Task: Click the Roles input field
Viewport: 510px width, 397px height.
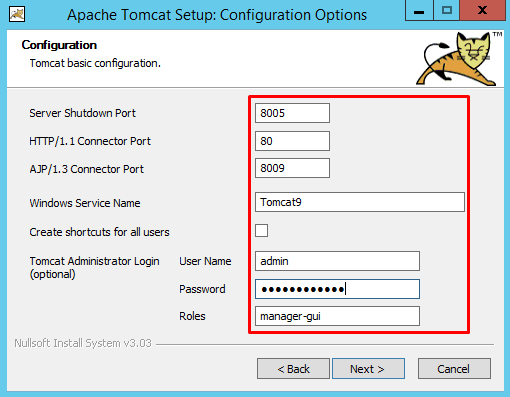Action: point(337,316)
